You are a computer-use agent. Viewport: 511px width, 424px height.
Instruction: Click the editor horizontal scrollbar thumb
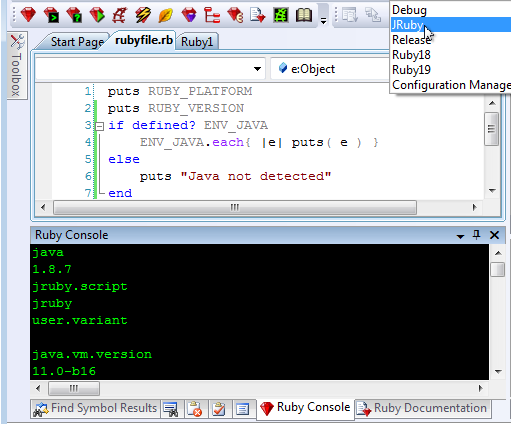[x=235, y=207]
